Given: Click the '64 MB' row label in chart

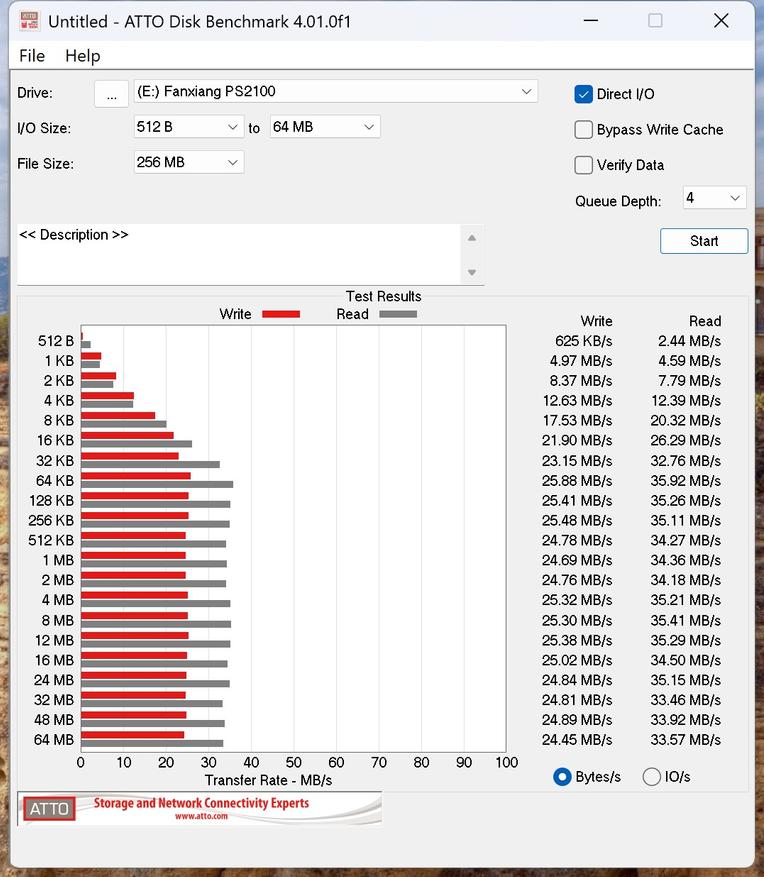Looking at the screenshot, I should (x=54, y=740).
